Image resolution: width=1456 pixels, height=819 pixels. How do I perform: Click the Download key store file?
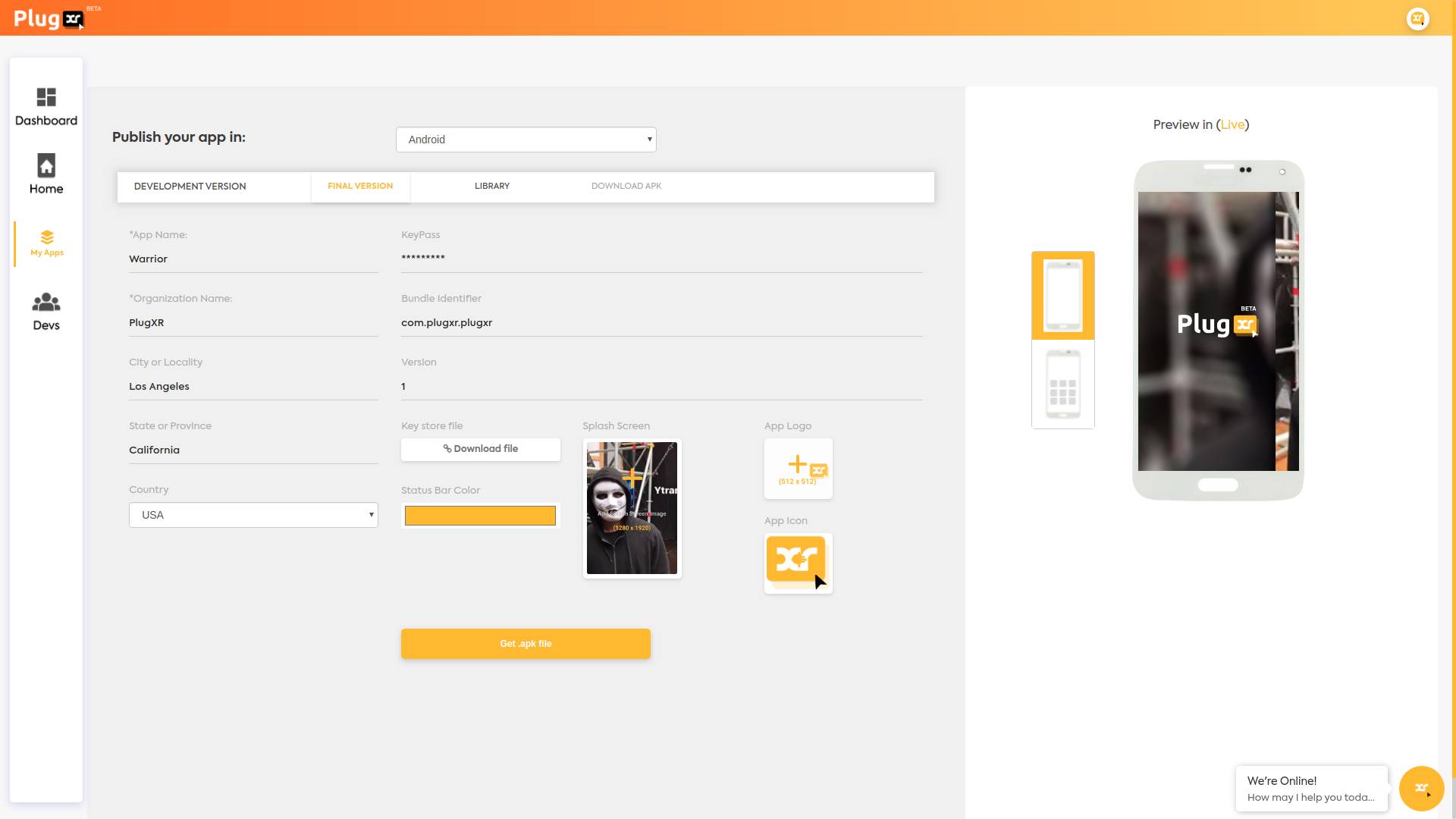[x=480, y=448]
